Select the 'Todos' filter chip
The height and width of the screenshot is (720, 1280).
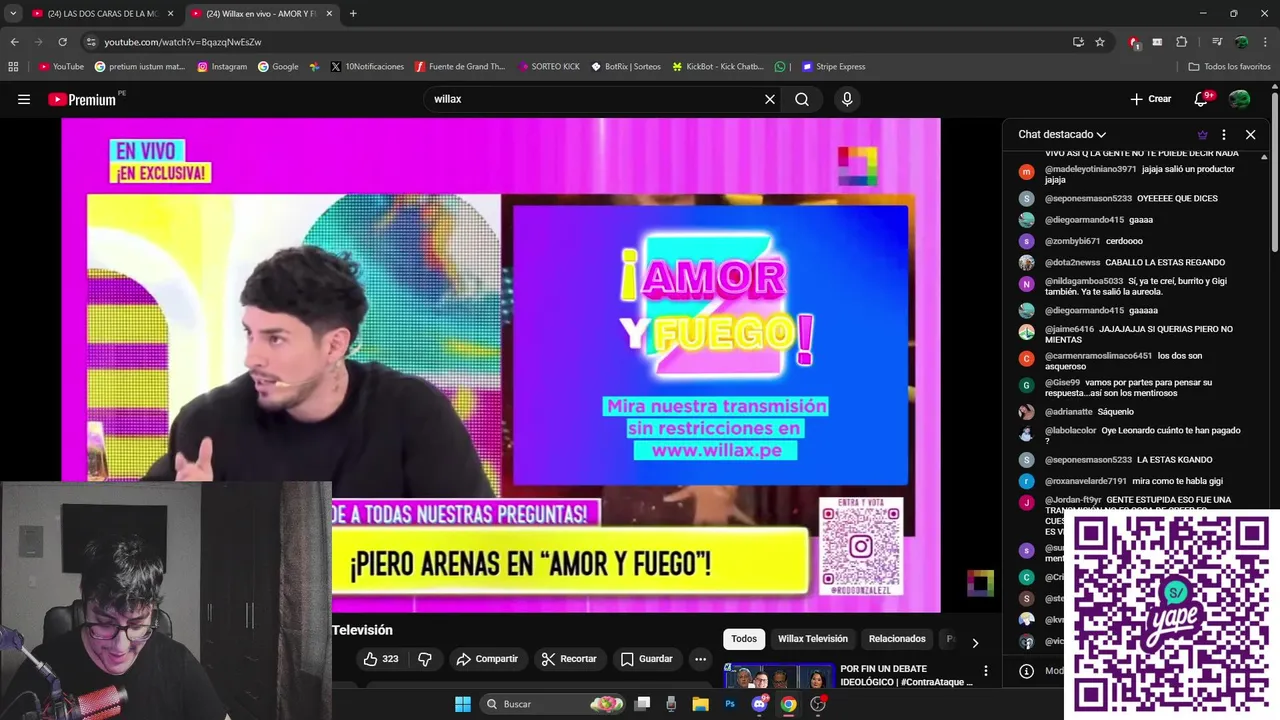tap(744, 639)
